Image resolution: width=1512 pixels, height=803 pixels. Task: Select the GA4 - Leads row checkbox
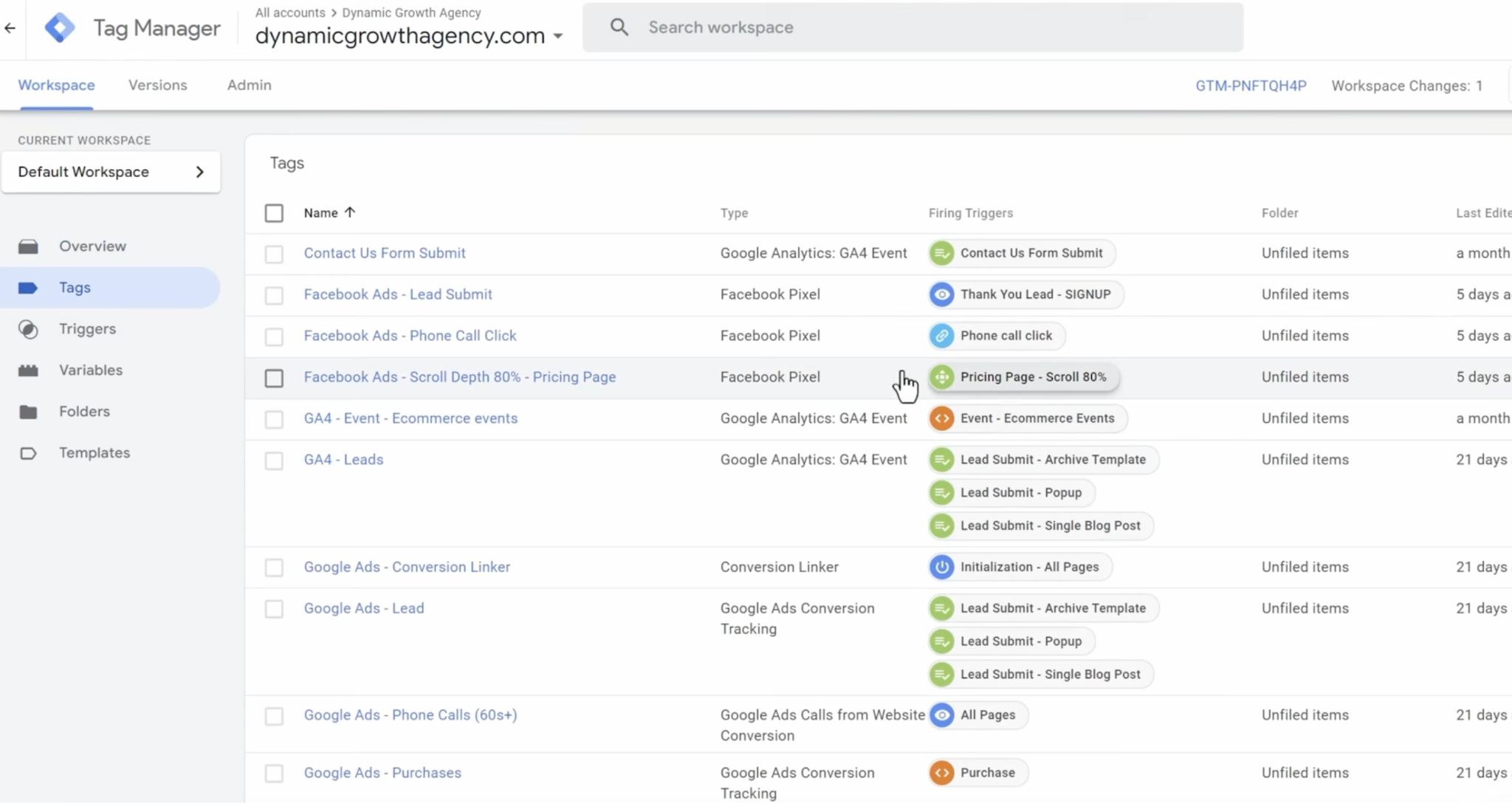pos(274,461)
